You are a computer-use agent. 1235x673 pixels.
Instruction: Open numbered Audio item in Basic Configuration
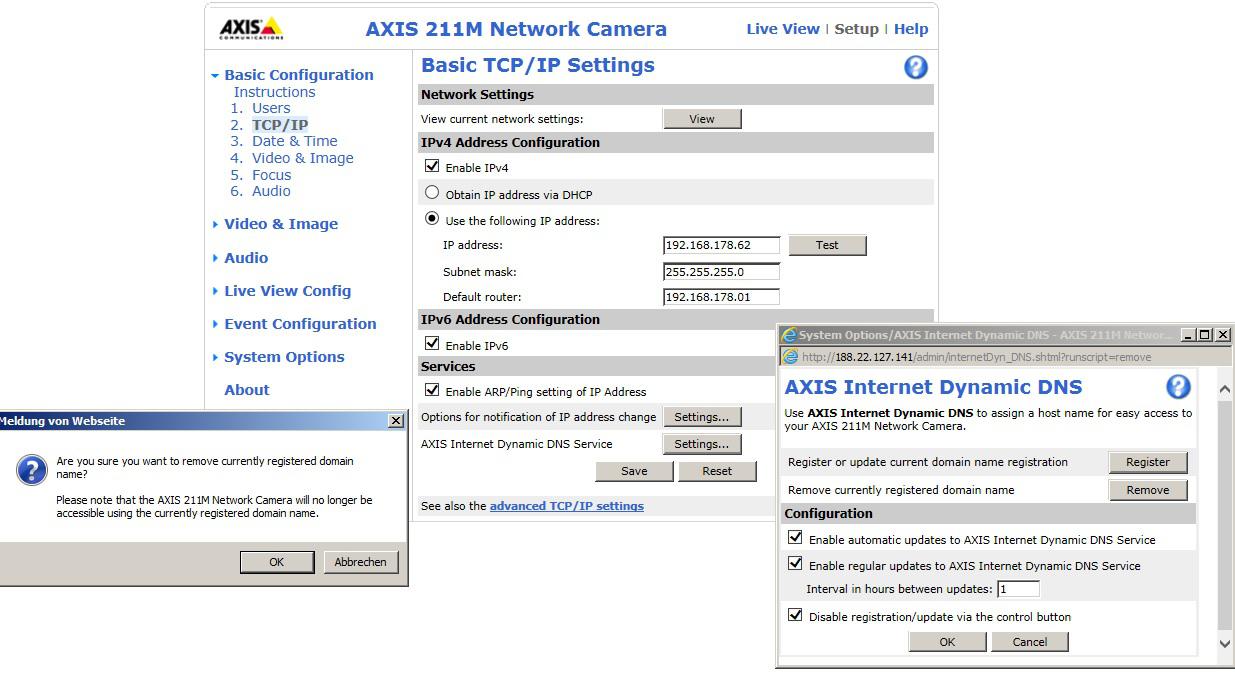(x=271, y=191)
